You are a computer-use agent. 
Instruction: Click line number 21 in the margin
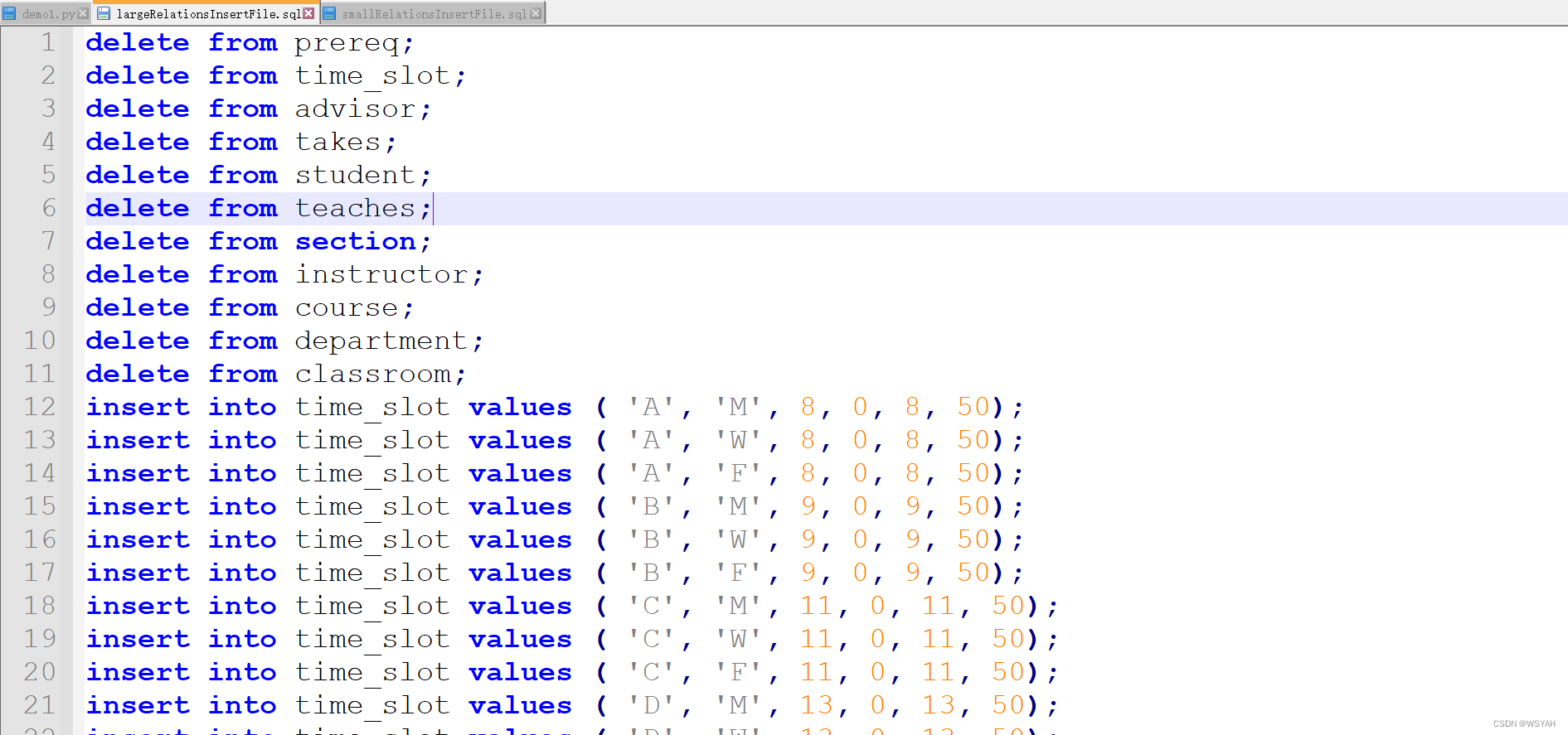(x=40, y=705)
